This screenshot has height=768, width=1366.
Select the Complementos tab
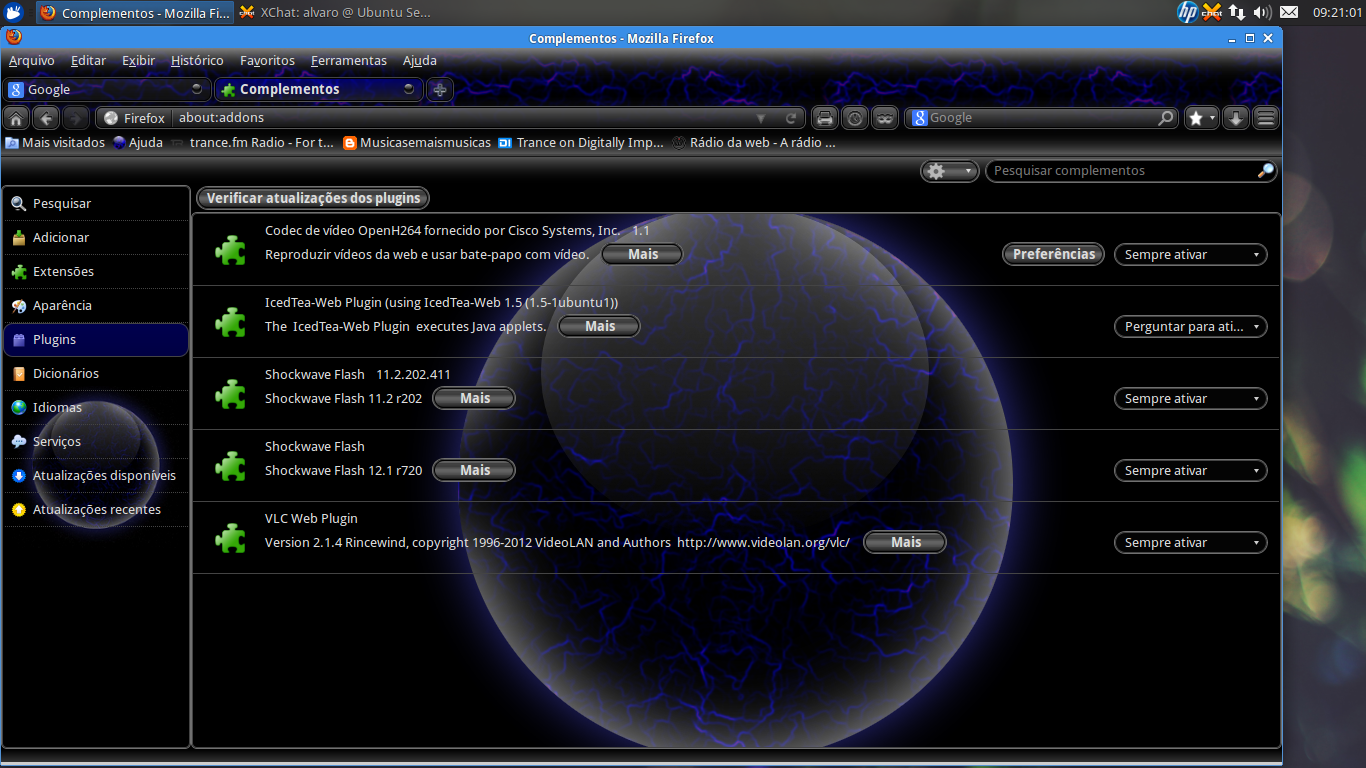pos(320,89)
